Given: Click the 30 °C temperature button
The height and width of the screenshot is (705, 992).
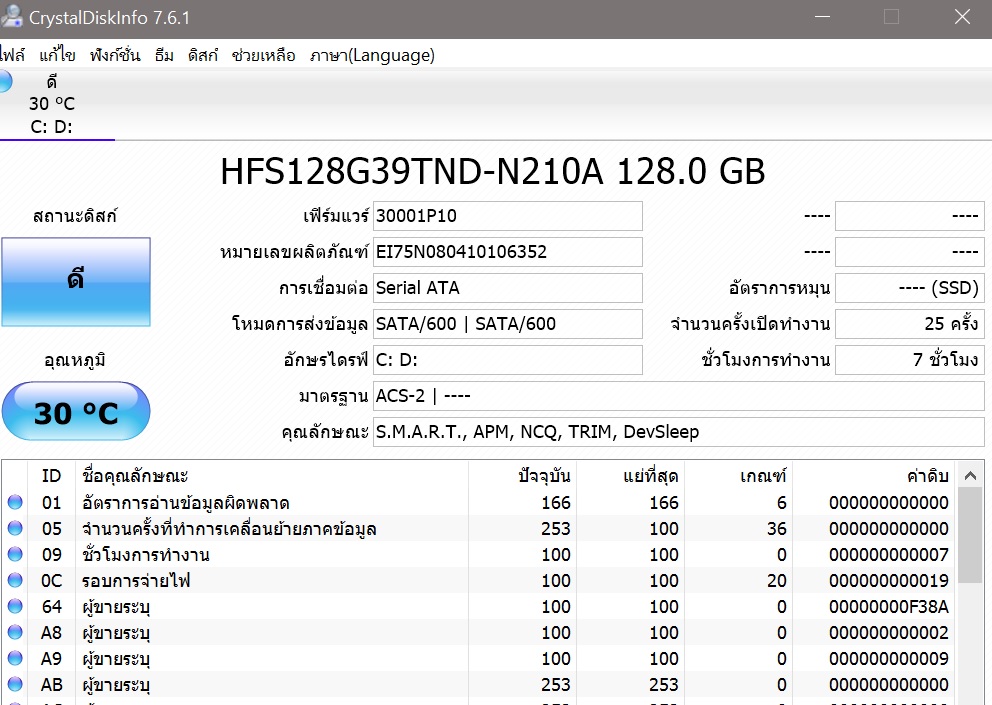Looking at the screenshot, I should pyautogui.click(x=76, y=411).
